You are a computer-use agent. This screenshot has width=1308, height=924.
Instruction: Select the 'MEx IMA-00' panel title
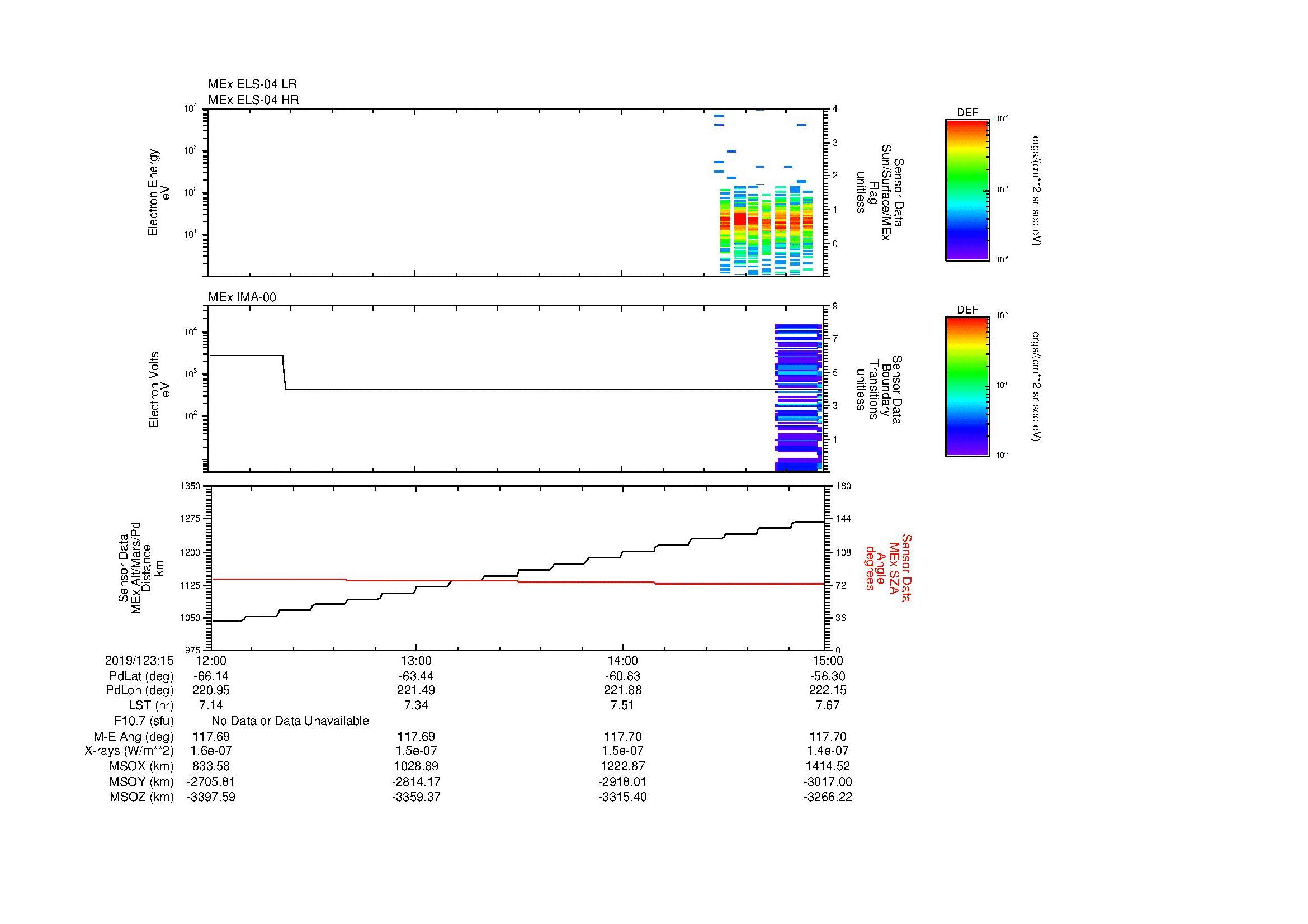pos(242,297)
